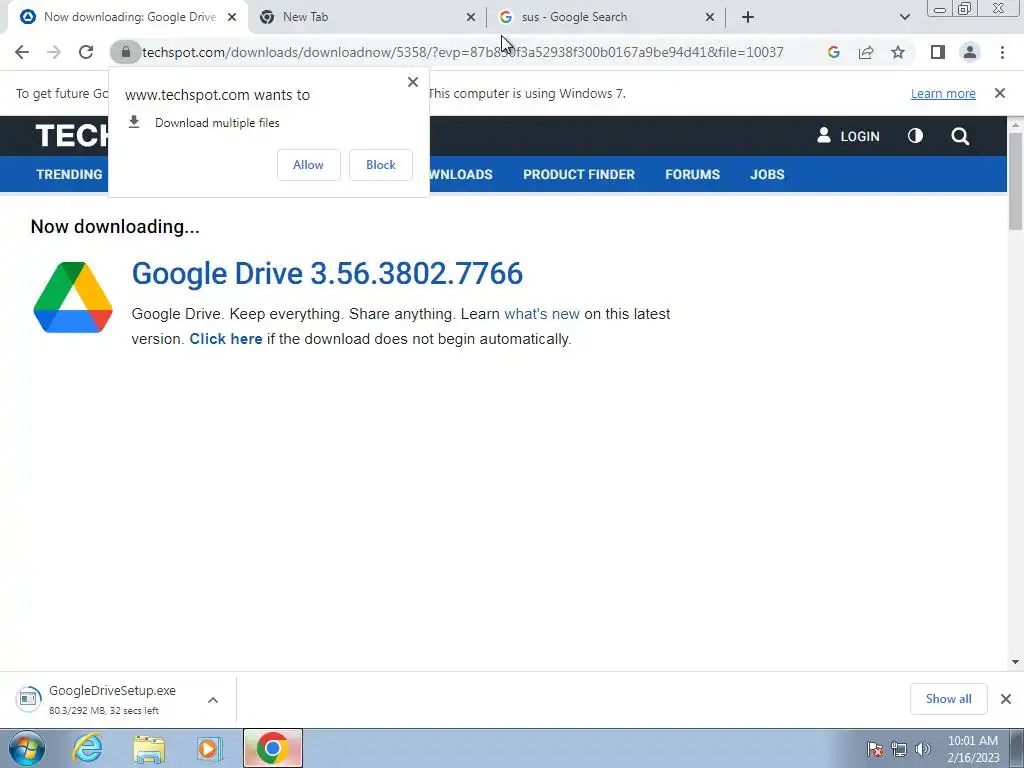Open FORUMS nav item
Image resolution: width=1024 pixels, height=768 pixels.
(692, 174)
